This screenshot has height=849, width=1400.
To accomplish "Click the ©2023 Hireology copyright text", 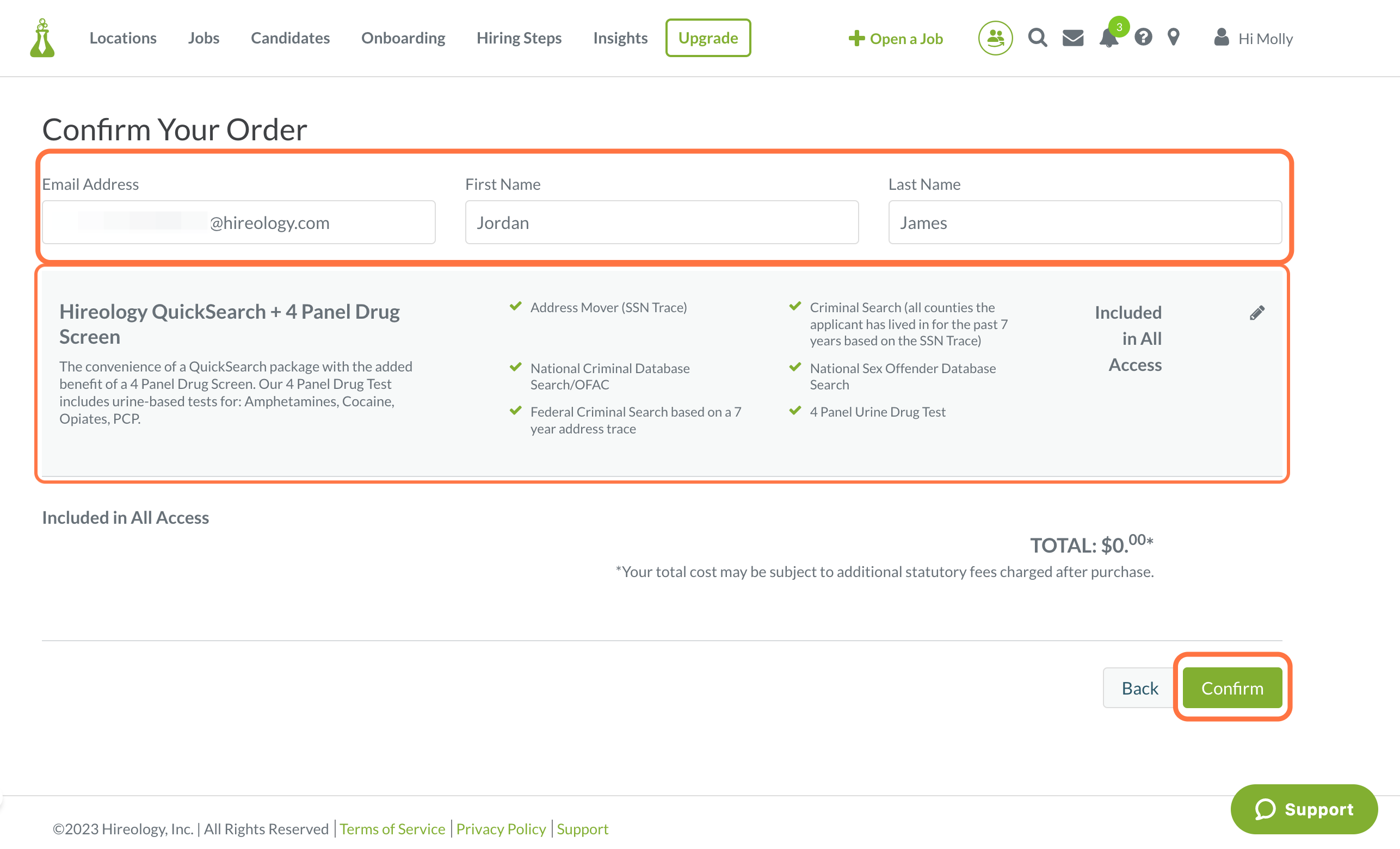I will [x=190, y=829].
